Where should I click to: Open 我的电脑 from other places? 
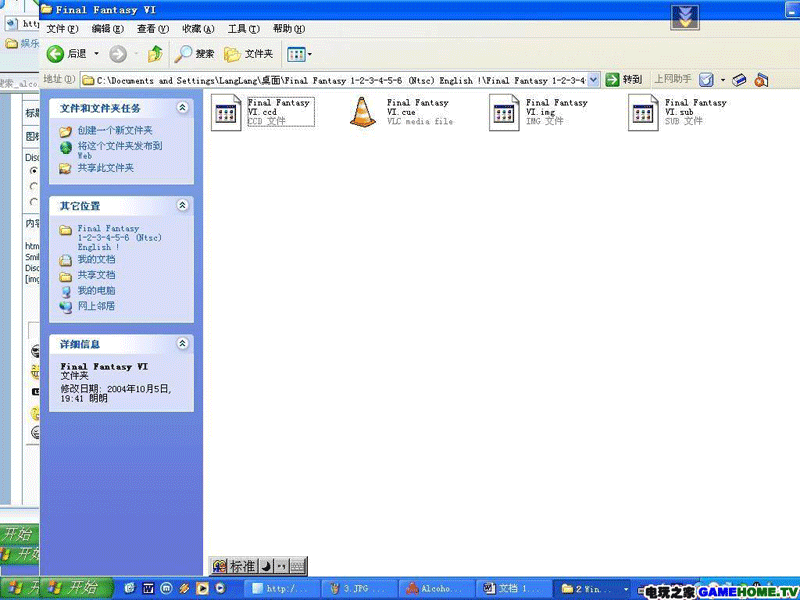[96, 291]
